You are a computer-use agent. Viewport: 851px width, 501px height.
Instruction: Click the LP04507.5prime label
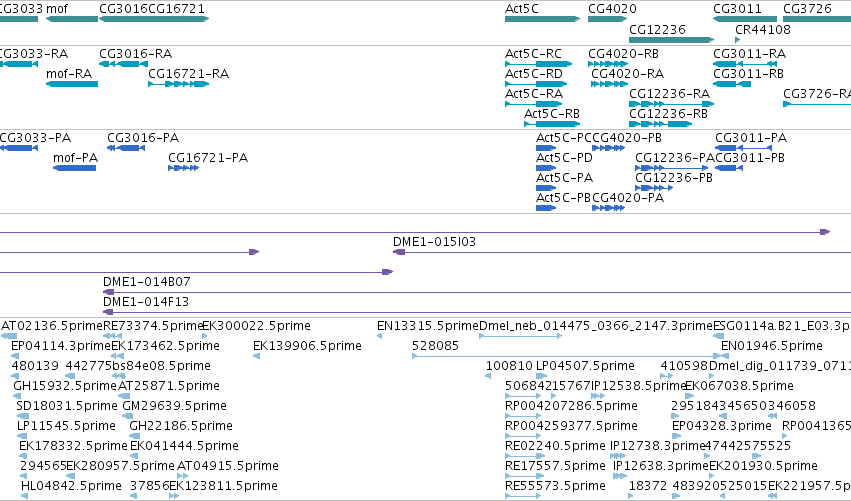[x=585, y=365]
